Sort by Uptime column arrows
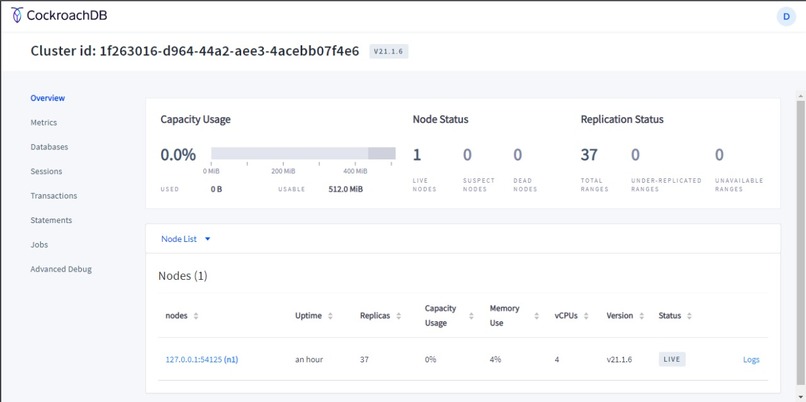 click(330, 316)
